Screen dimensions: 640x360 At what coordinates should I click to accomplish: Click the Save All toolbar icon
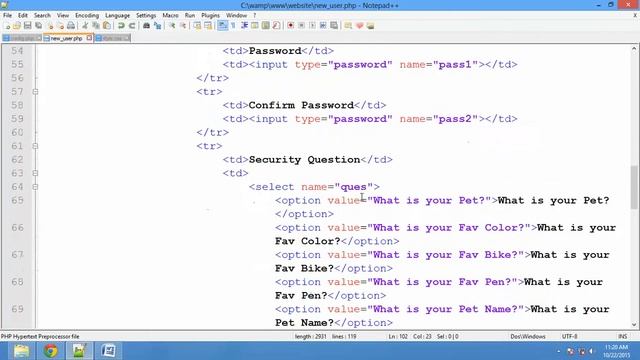tap(38, 26)
